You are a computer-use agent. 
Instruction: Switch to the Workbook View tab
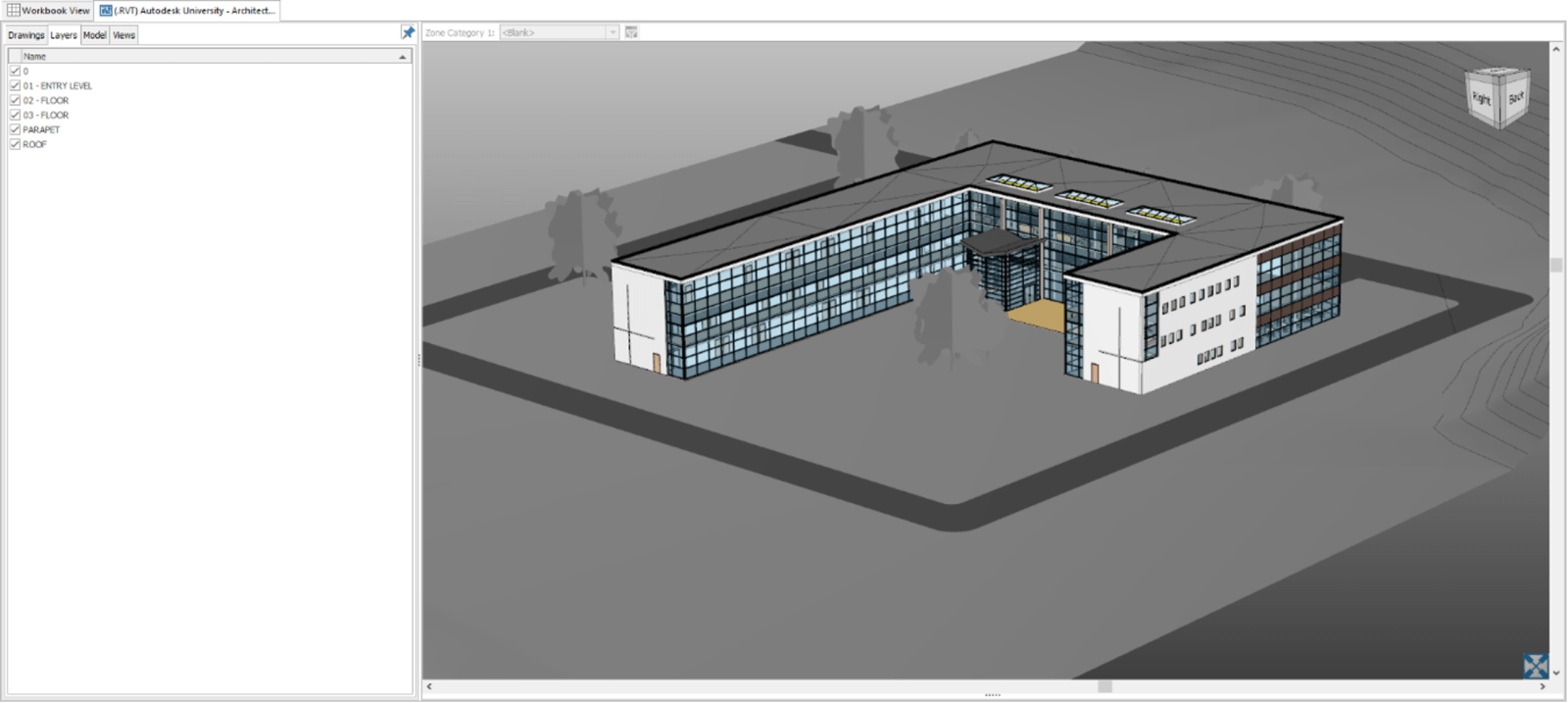[x=48, y=10]
